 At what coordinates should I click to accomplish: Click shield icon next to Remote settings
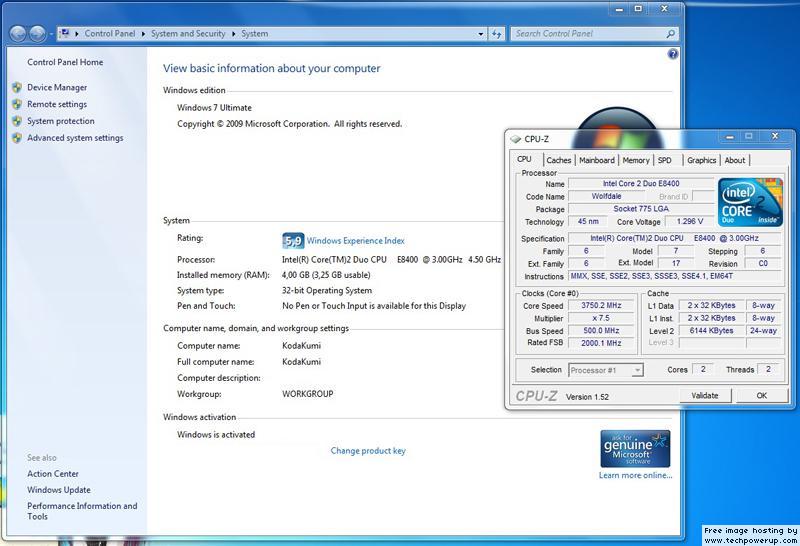pos(17,104)
